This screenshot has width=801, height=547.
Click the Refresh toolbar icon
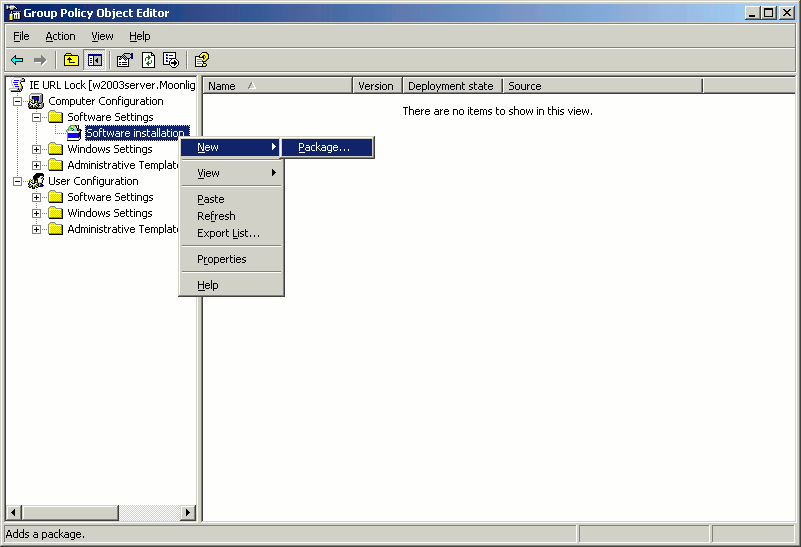pos(148,60)
